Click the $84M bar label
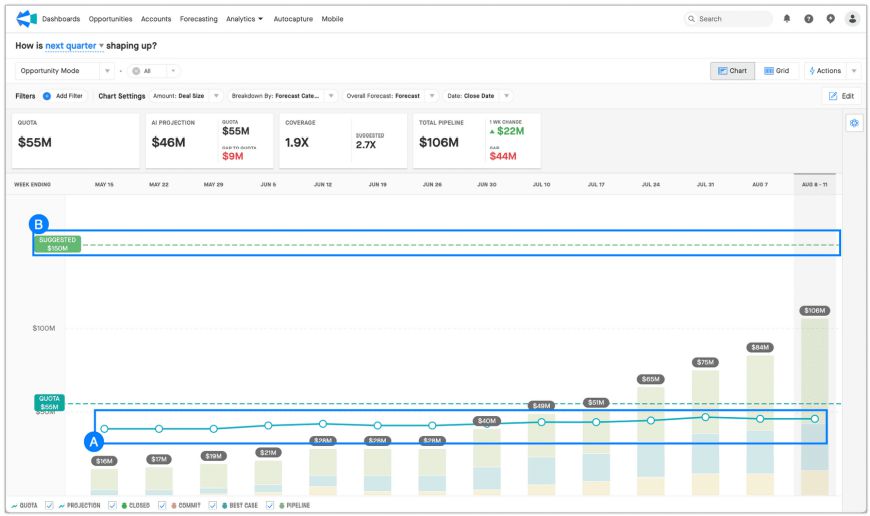The width and height of the screenshot is (870, 516). click(x=760, y=347)
